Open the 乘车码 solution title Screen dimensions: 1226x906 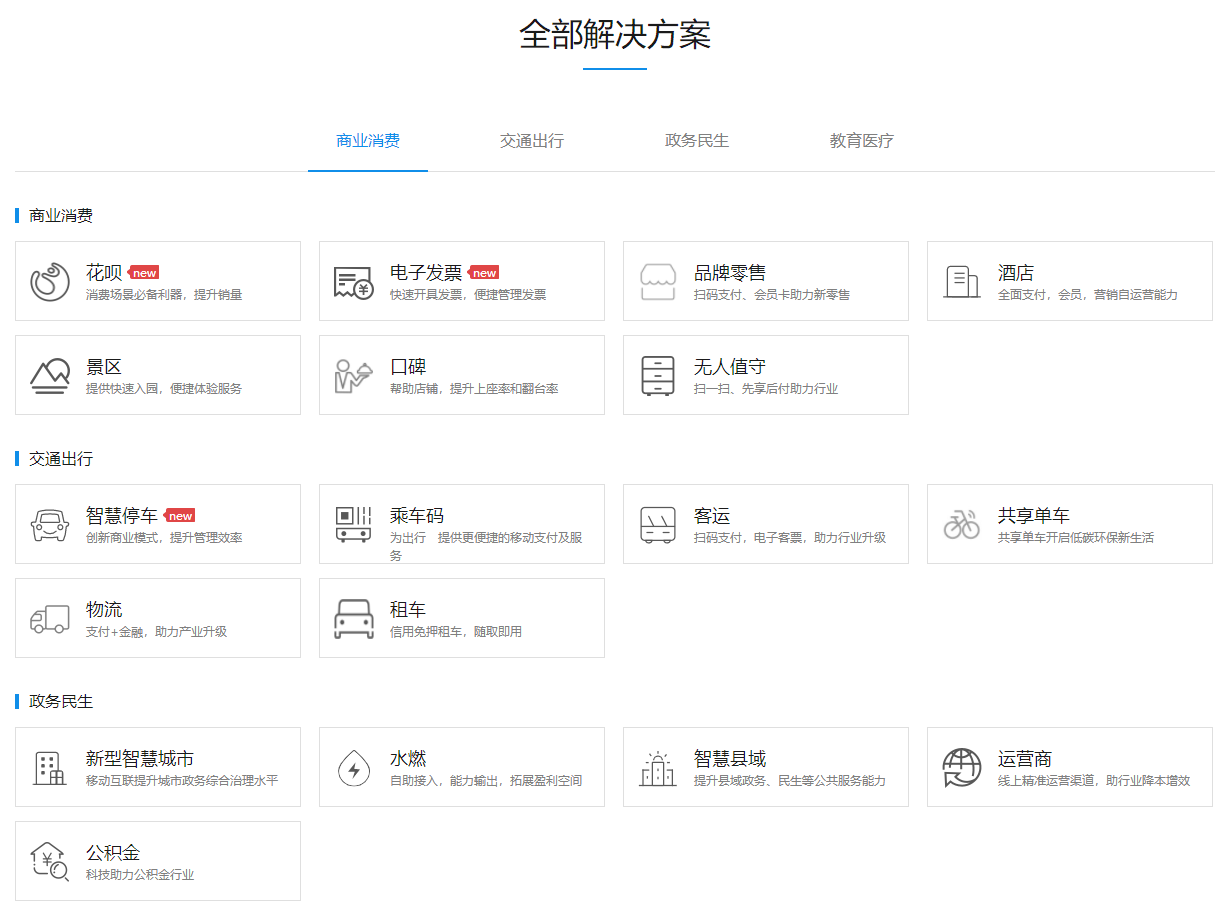[417, 516]
